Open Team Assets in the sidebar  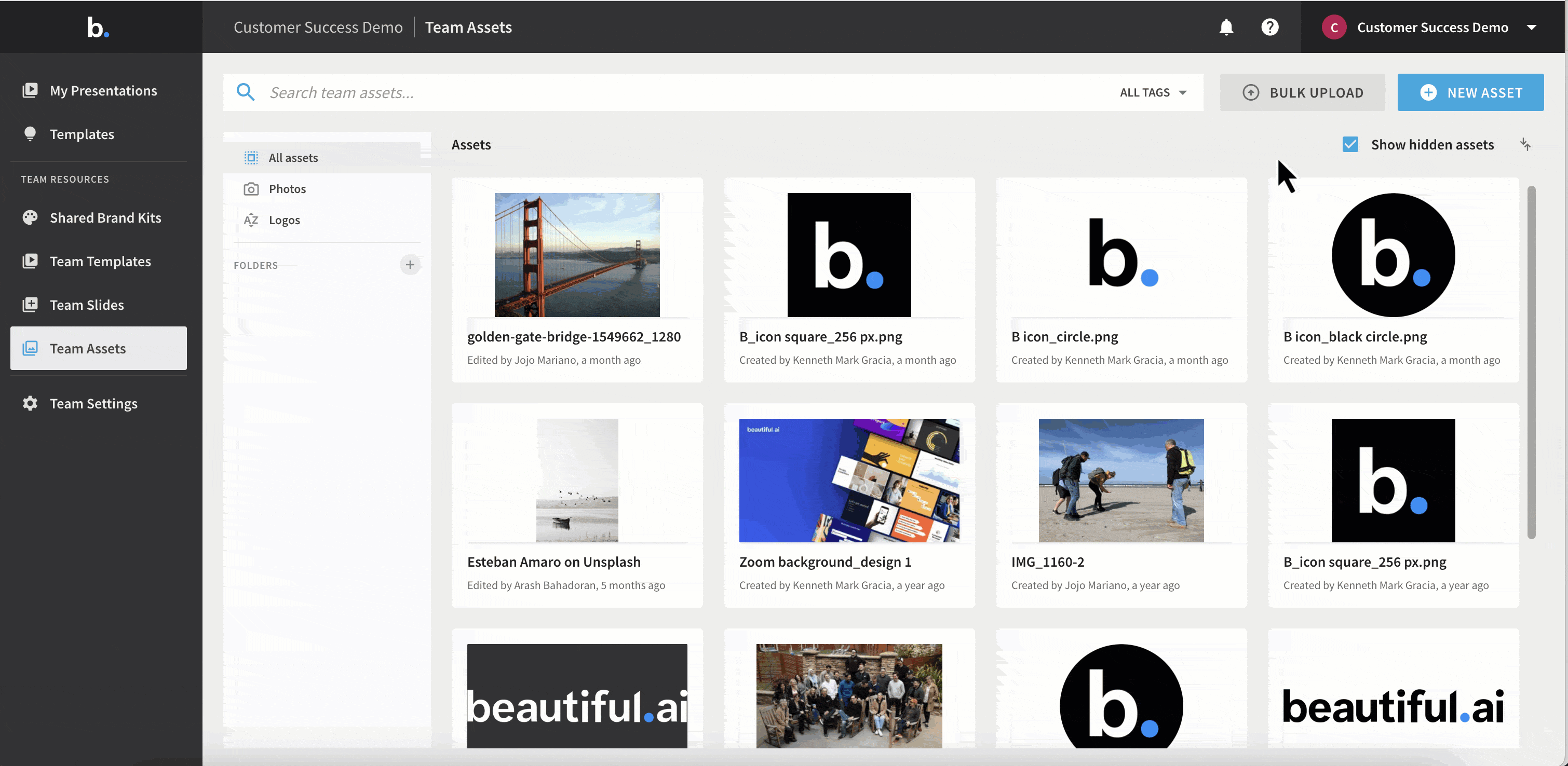(x=99, y=349)
